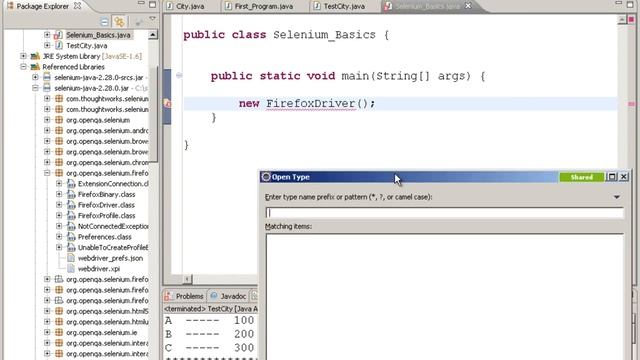Expand the TestCity.java tree node
The image size is (640, 360).
click(x=47, y=45)
